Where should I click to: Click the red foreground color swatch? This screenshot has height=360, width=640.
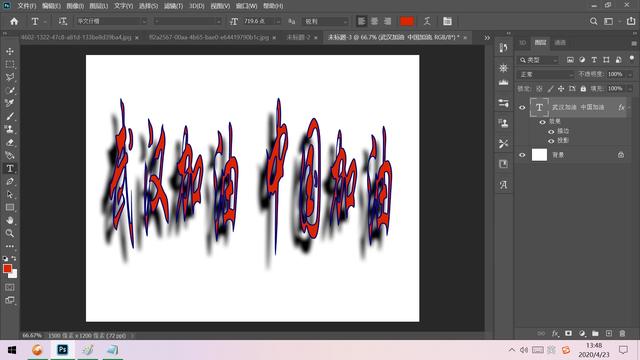[x=7, y=269]
